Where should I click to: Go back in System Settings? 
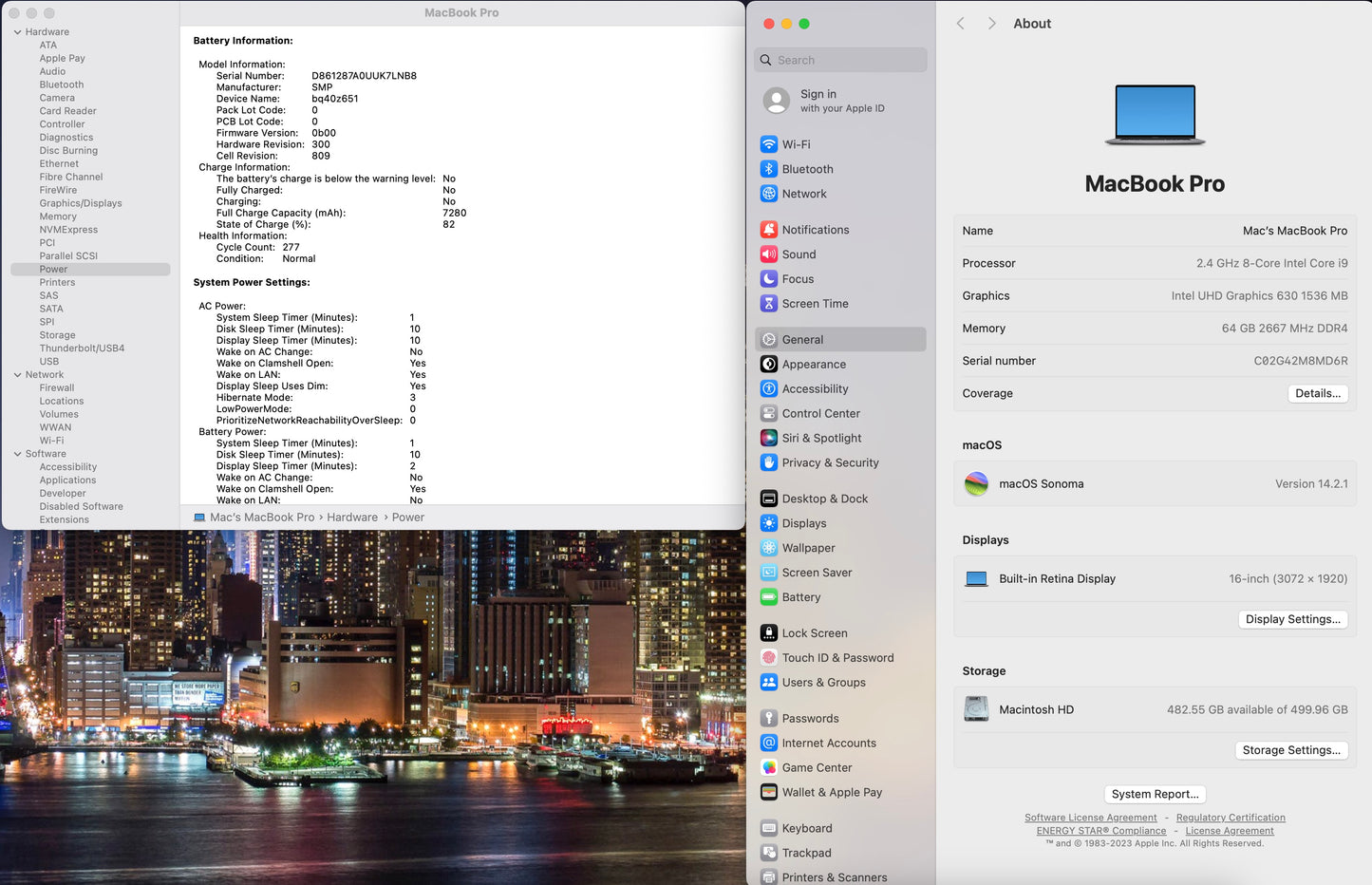961,24
